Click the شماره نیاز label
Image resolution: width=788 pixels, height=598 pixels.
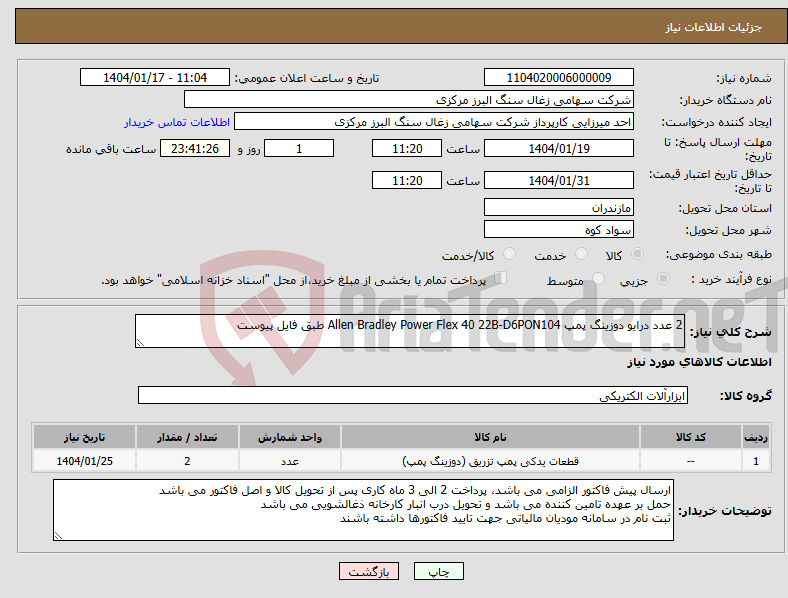(x=744, y=78)
